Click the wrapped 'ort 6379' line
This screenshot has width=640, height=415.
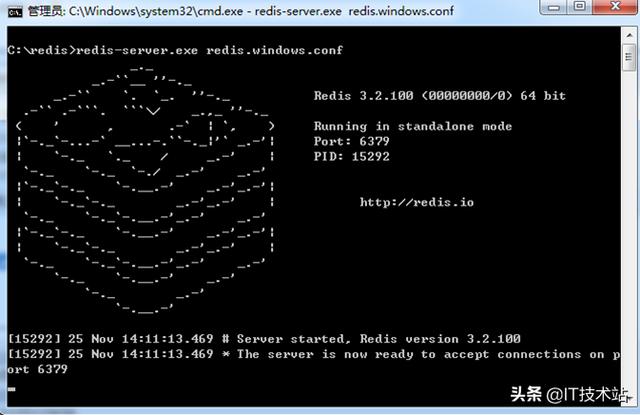[x=37, y=369]
